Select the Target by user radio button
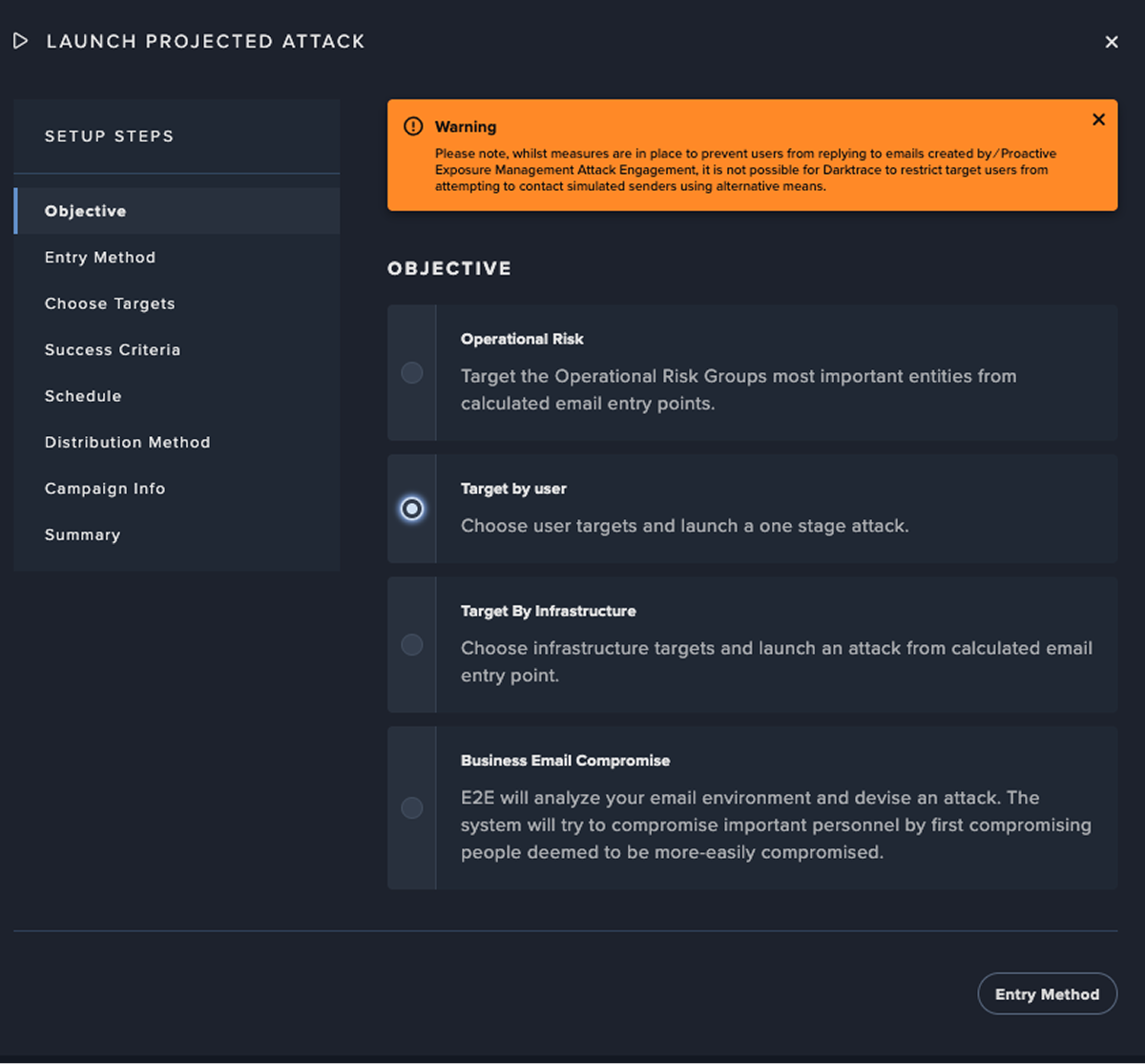The height and width of the screenshot is (1064, 1145). point(412,509)
